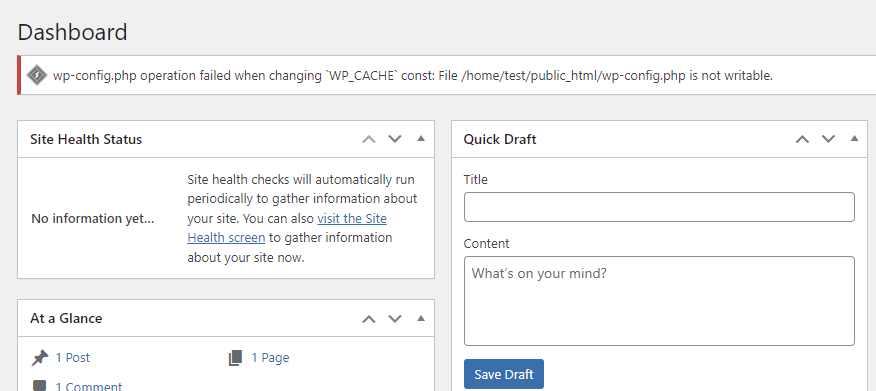Select the wp-config.php not writable error text

pos(413,75)
